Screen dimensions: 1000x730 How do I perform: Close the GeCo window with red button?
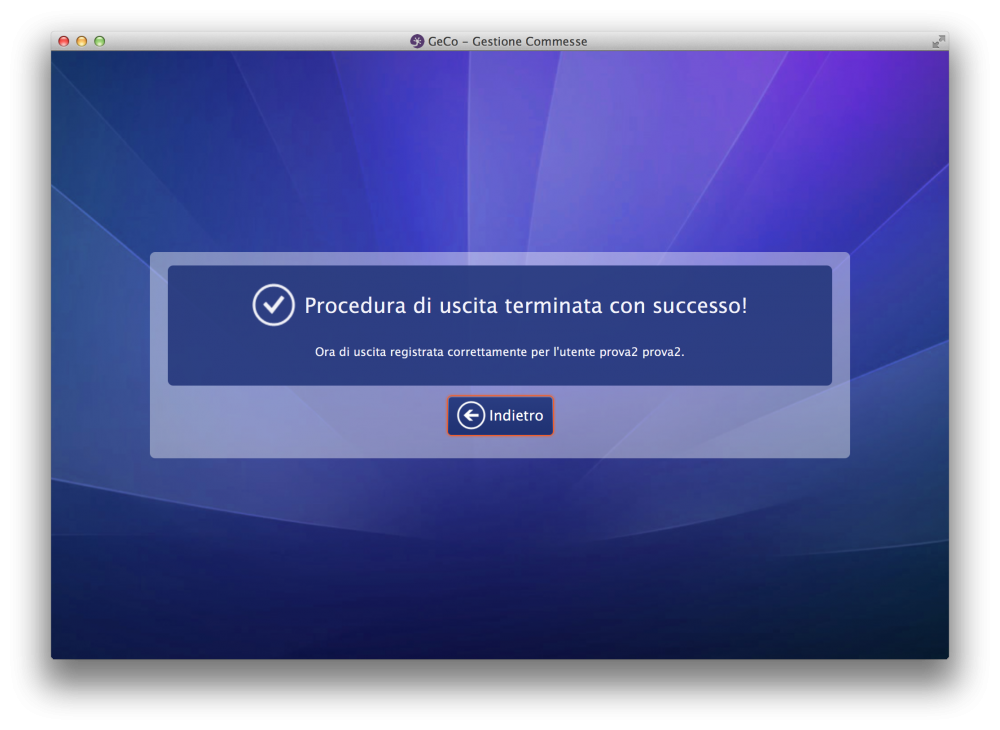[64, 41]
